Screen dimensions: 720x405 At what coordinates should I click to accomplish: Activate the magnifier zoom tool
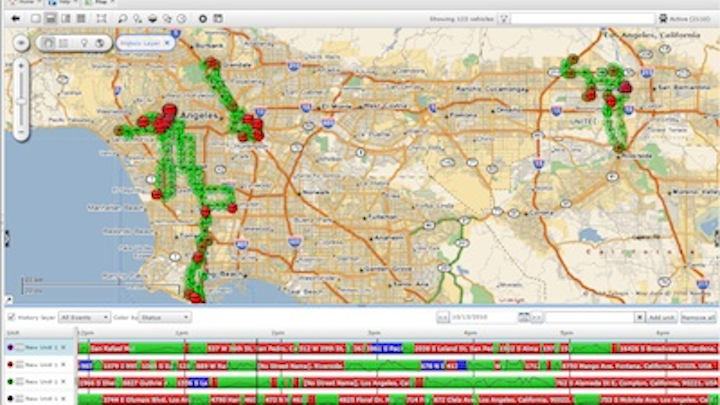pyautogui.click(x=123, y=18)
